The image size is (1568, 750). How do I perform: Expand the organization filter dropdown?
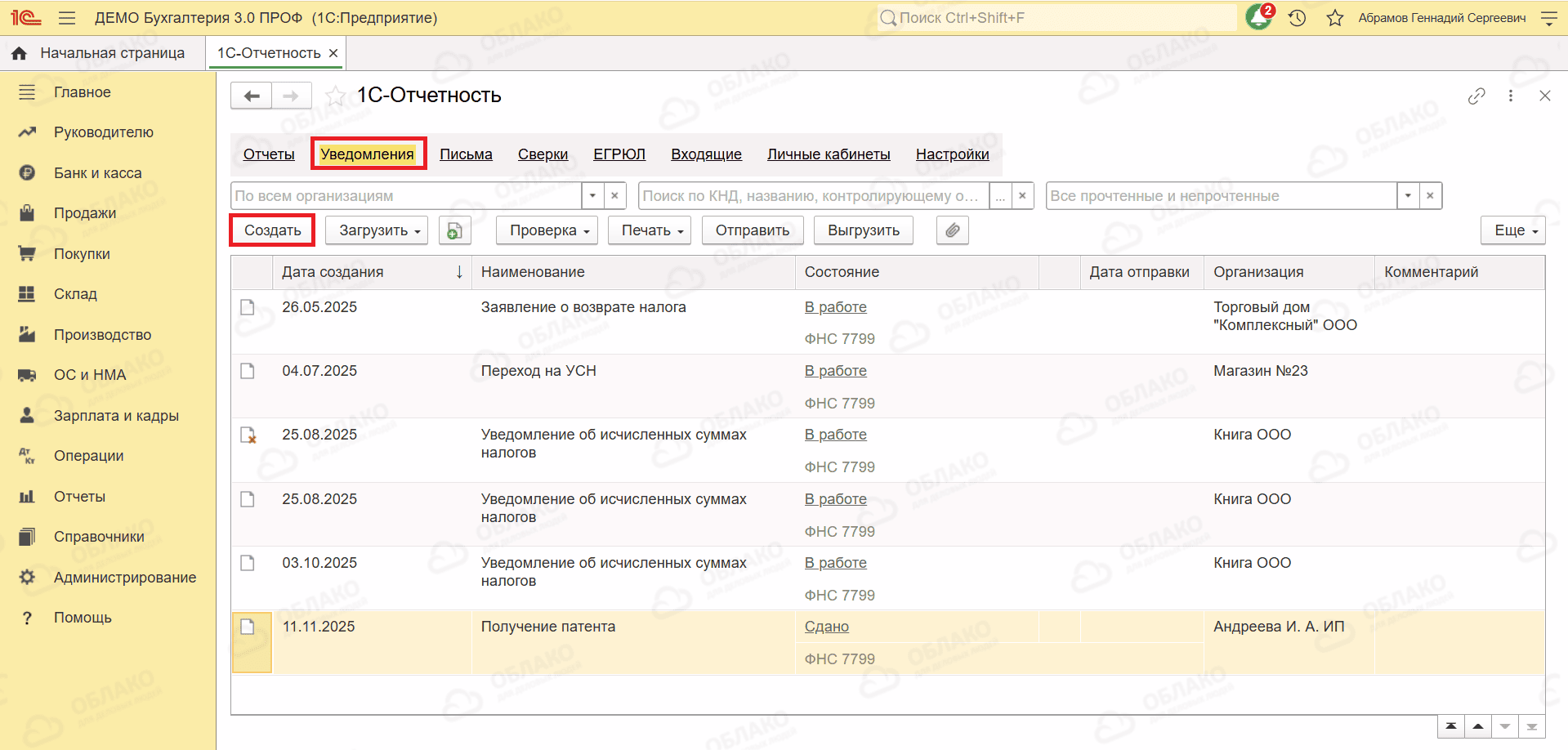tap(593, 196)
